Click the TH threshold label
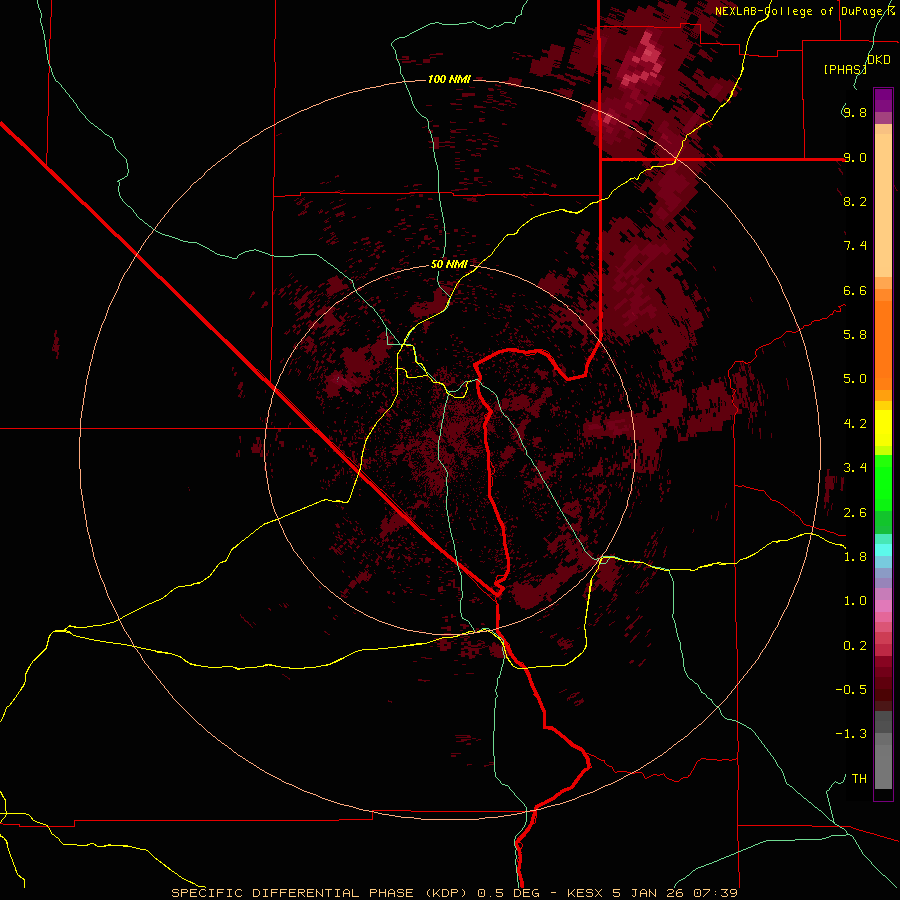Screen dimensions: 900x900 (859, 779)
